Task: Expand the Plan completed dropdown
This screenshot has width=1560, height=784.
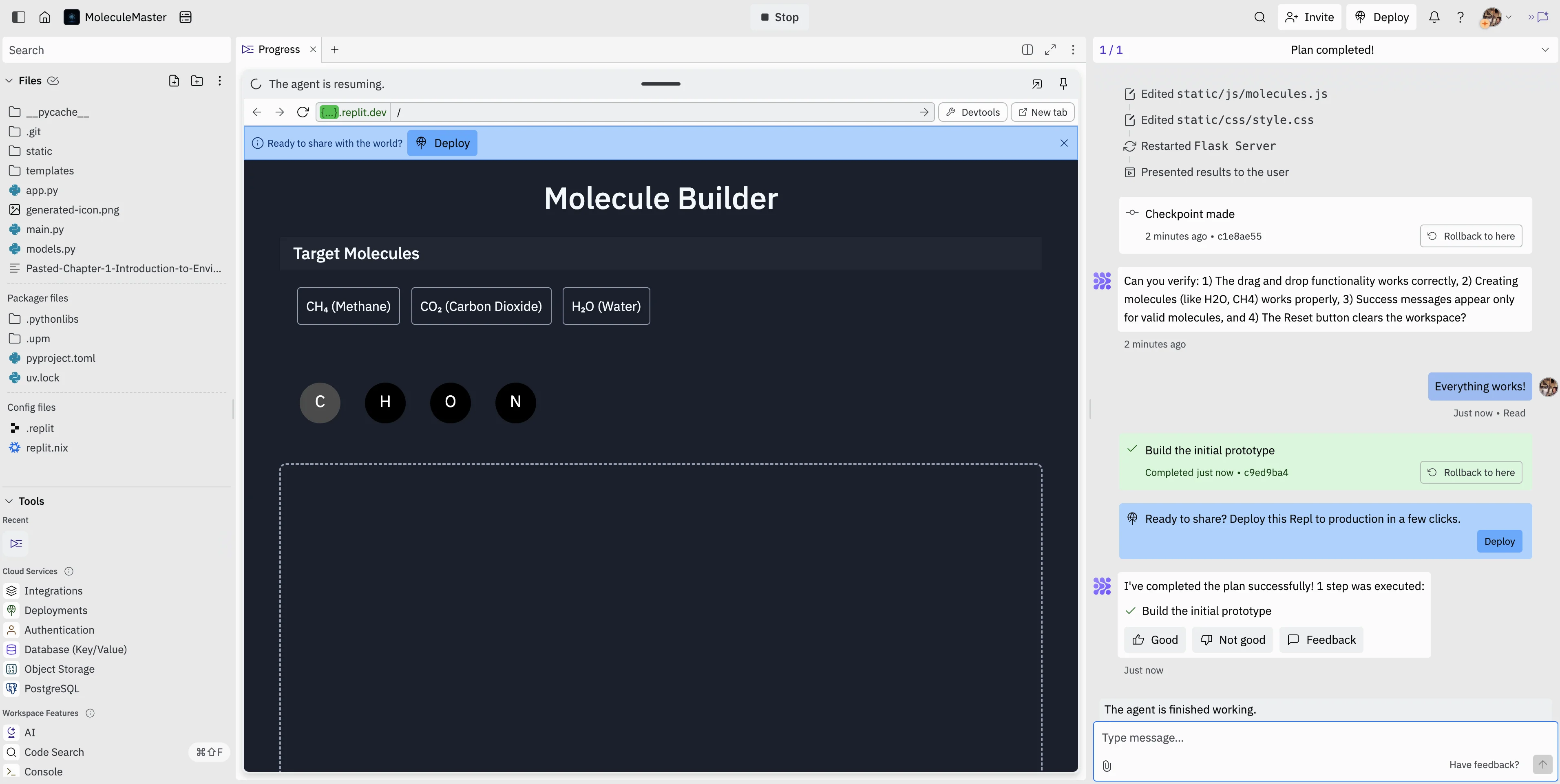Action: [1545, 50]
